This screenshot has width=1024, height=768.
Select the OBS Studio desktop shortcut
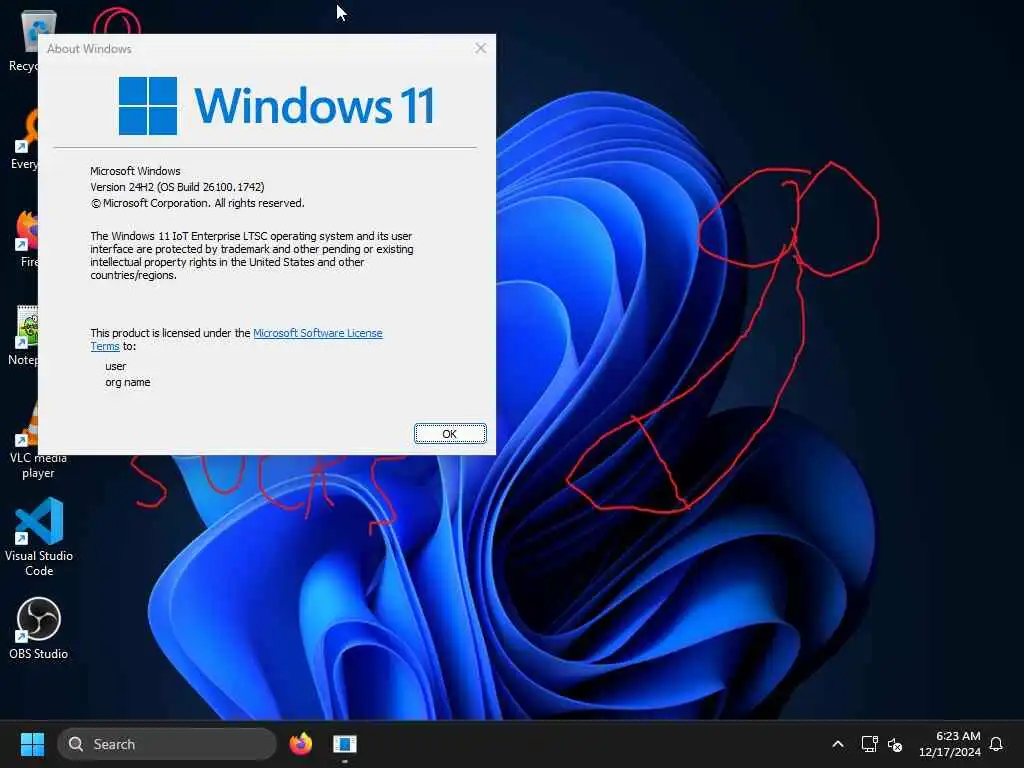pyautogui.click(x=39, y=628)
